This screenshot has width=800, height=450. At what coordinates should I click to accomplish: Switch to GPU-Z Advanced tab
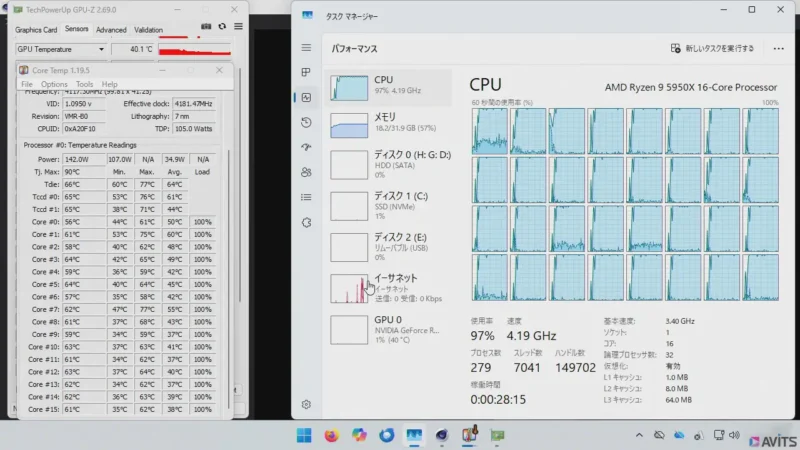point(111,30)
